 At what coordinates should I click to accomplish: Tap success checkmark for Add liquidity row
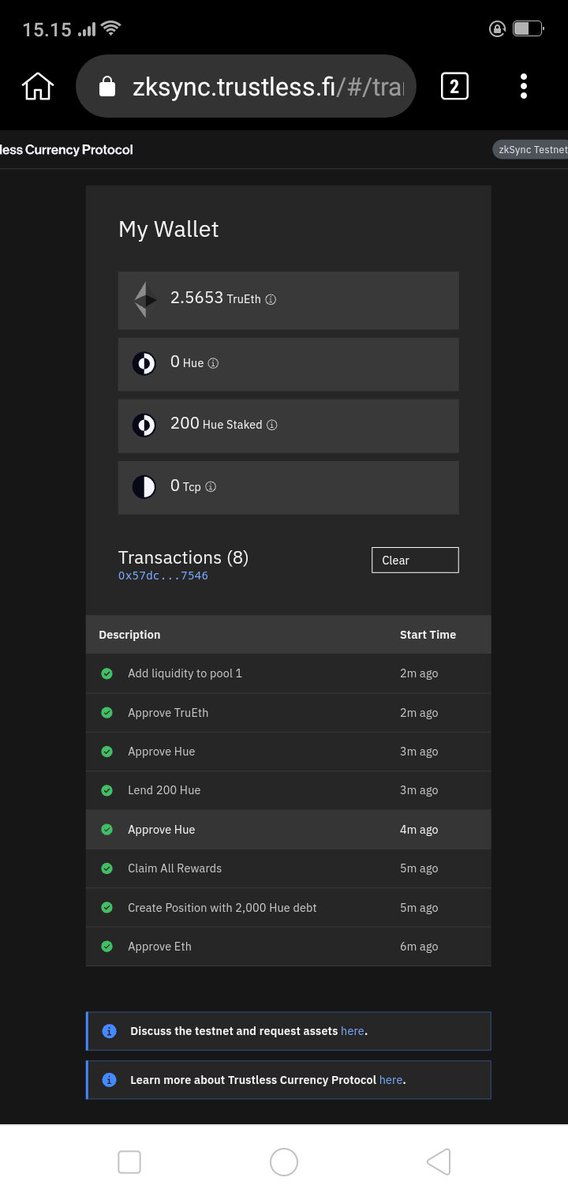(x=107, y=674)
